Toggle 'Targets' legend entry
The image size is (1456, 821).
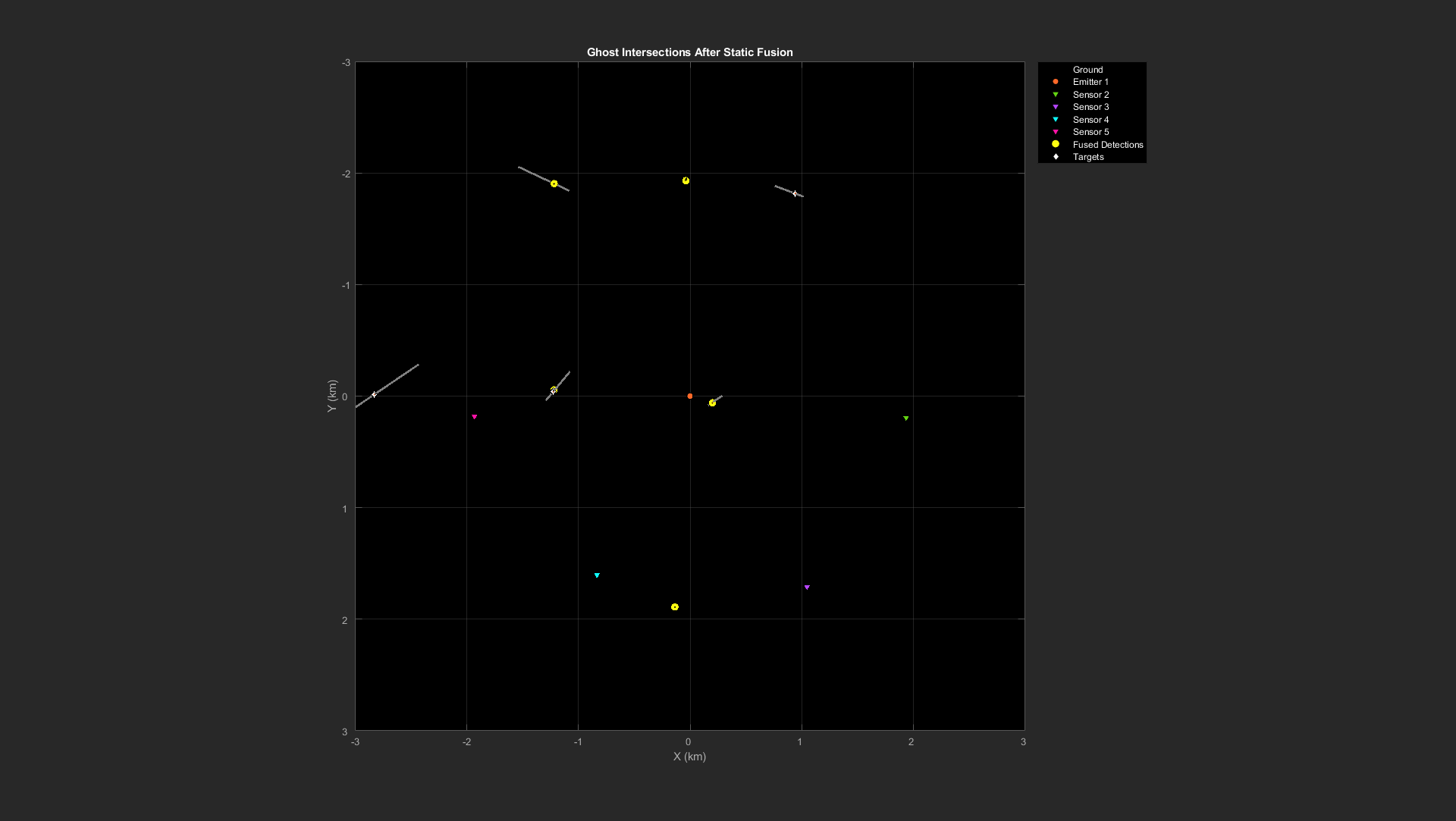pos(1087,157)
